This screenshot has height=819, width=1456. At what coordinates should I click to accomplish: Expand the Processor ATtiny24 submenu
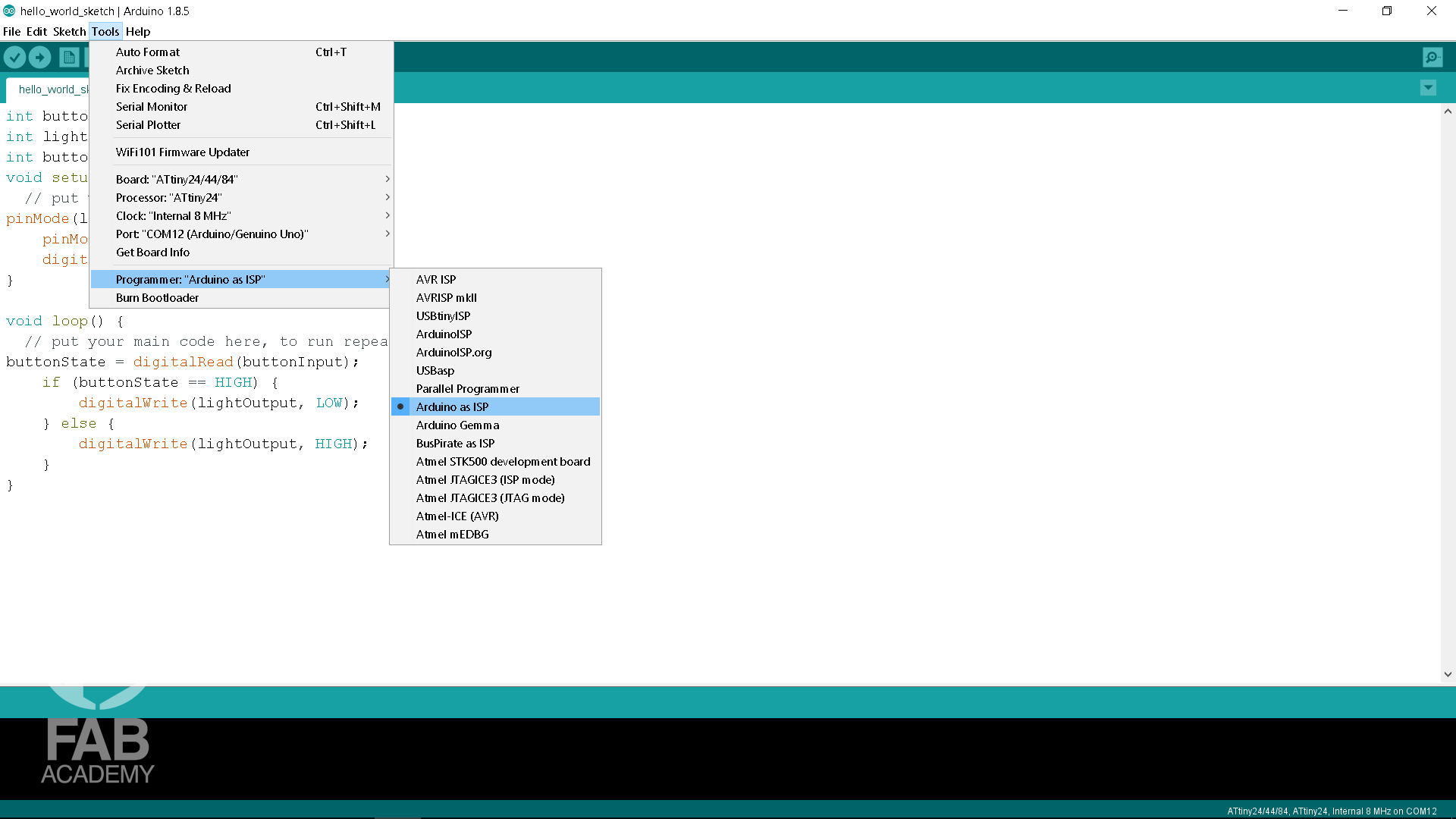(242, 198)
